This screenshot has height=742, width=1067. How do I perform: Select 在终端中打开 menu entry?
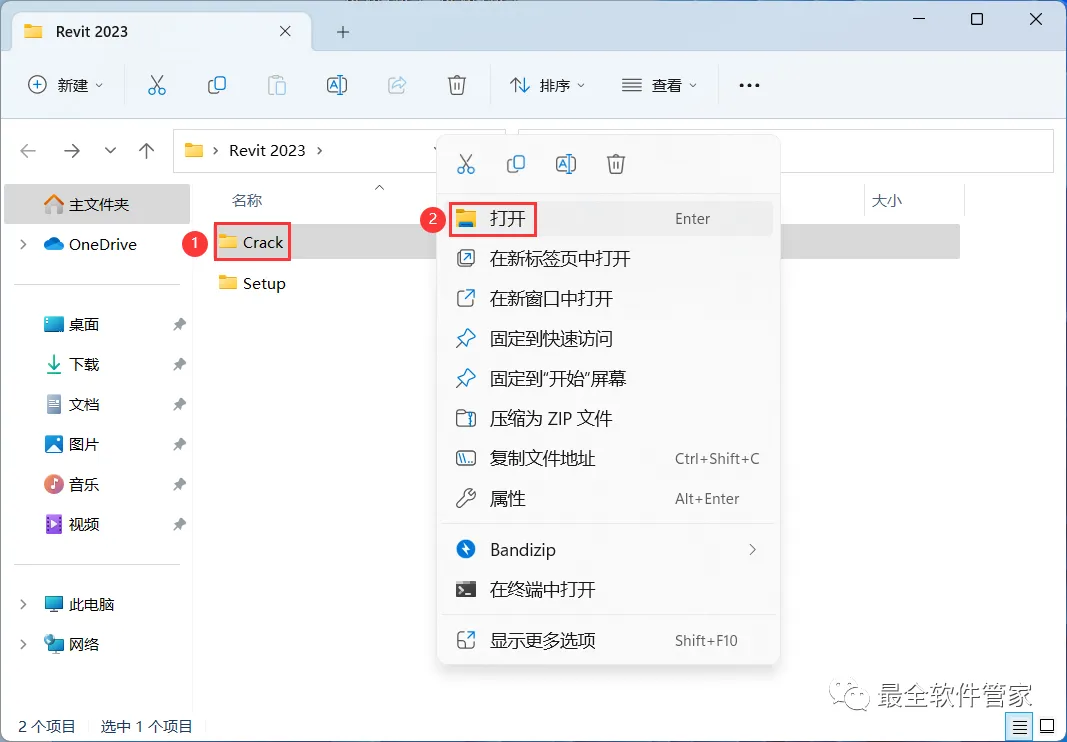click(x=608, y=590)
